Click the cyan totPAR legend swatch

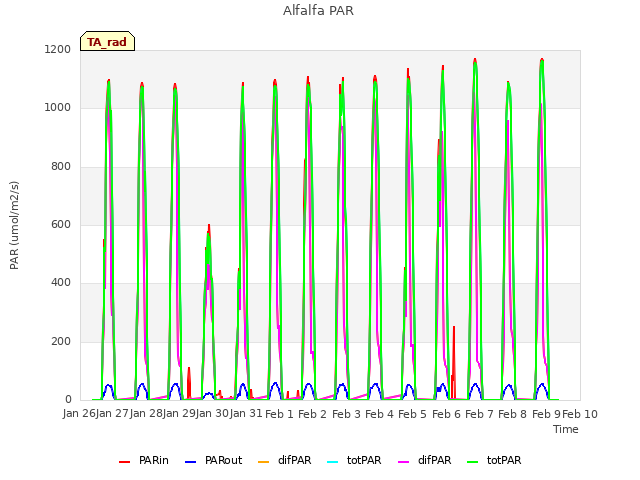click(x=333, y=462)
